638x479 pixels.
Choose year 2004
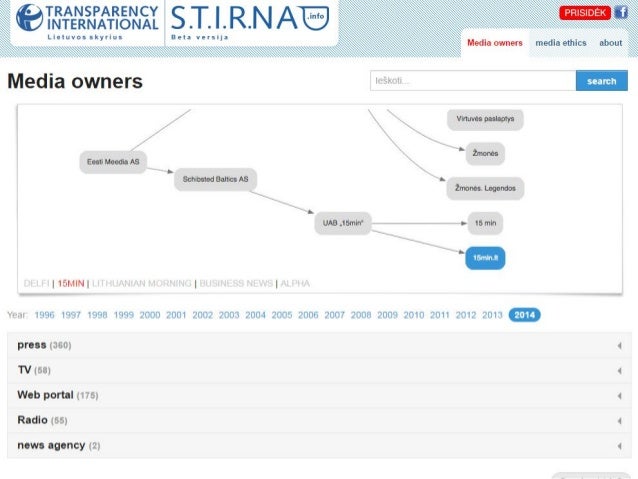(256, 315)
